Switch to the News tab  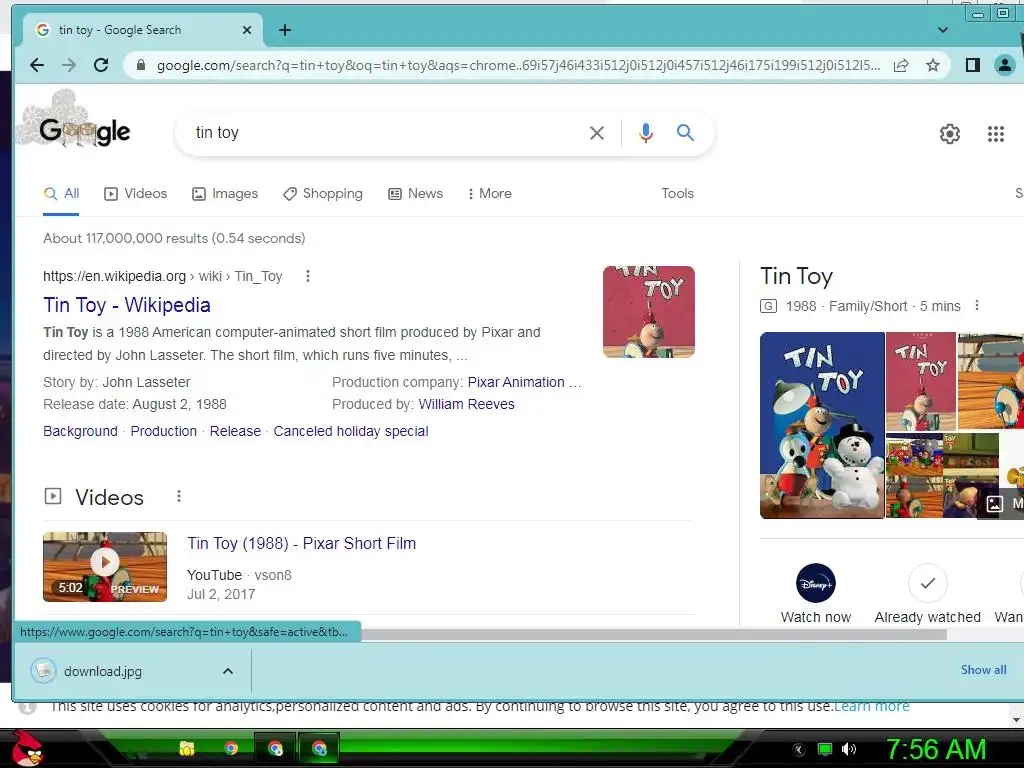tap(415, 193)
